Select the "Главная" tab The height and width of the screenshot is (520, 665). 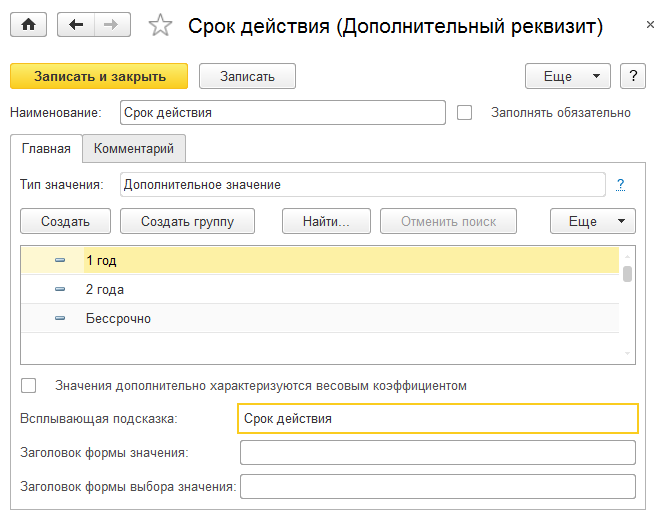[46, 149]
